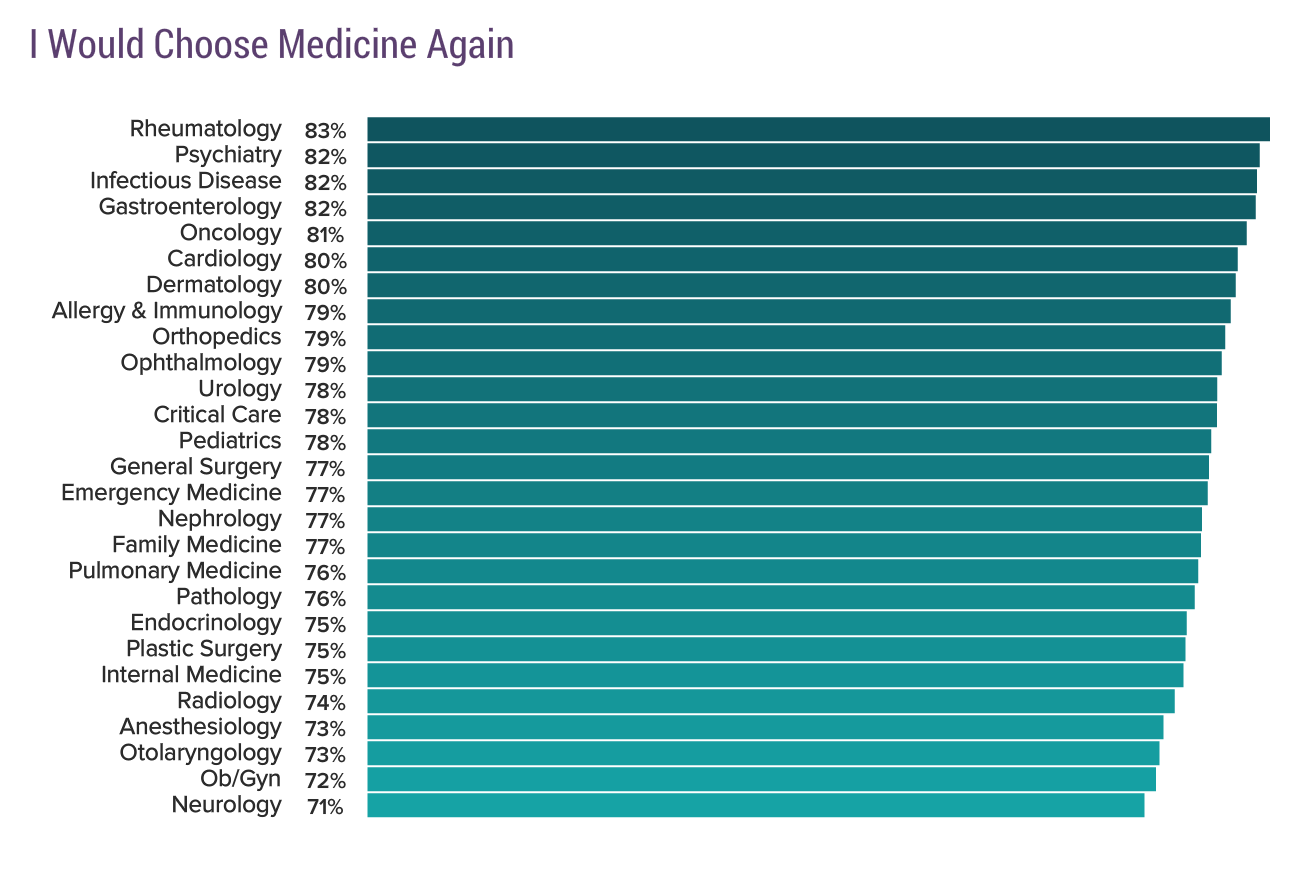This screenshot has width=1290, height=878.
Task: Click the Family Medicine bar
Action: [784, 545]
